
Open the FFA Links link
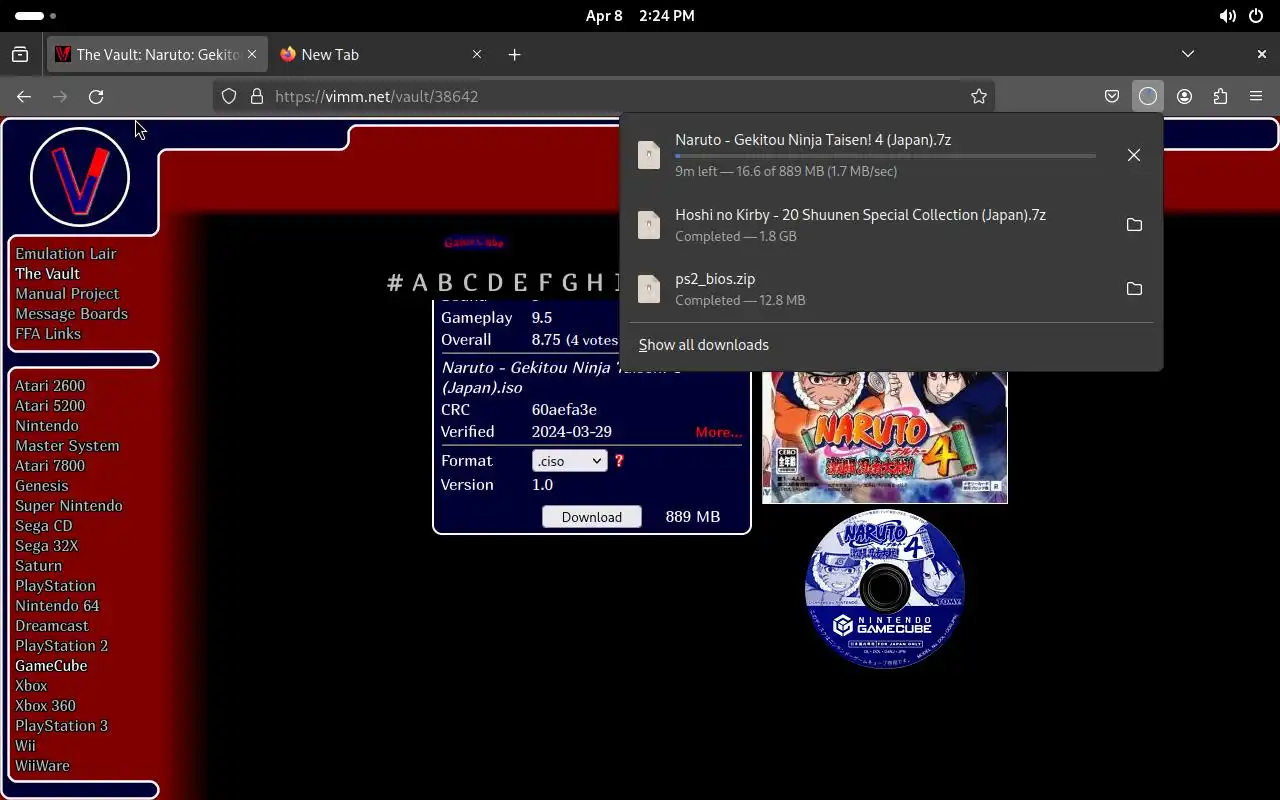[x=48, y=334]
